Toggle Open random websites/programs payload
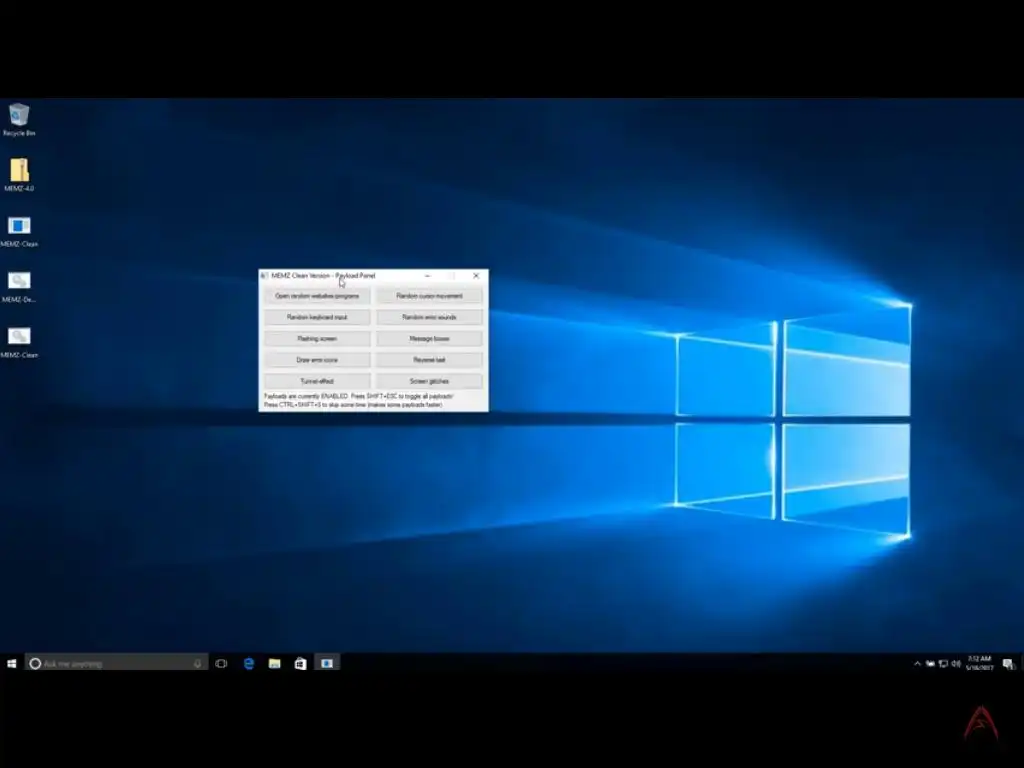This screenshot has width=1024, height=768. pos(317,296)
